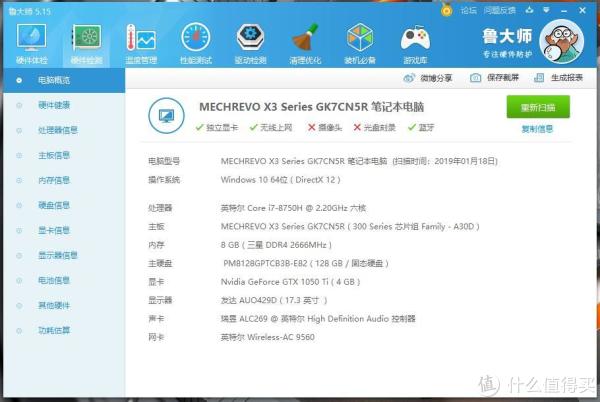Close the 鲁大师 window
Viewport: 600px width, 402px height.
[582, 10]
